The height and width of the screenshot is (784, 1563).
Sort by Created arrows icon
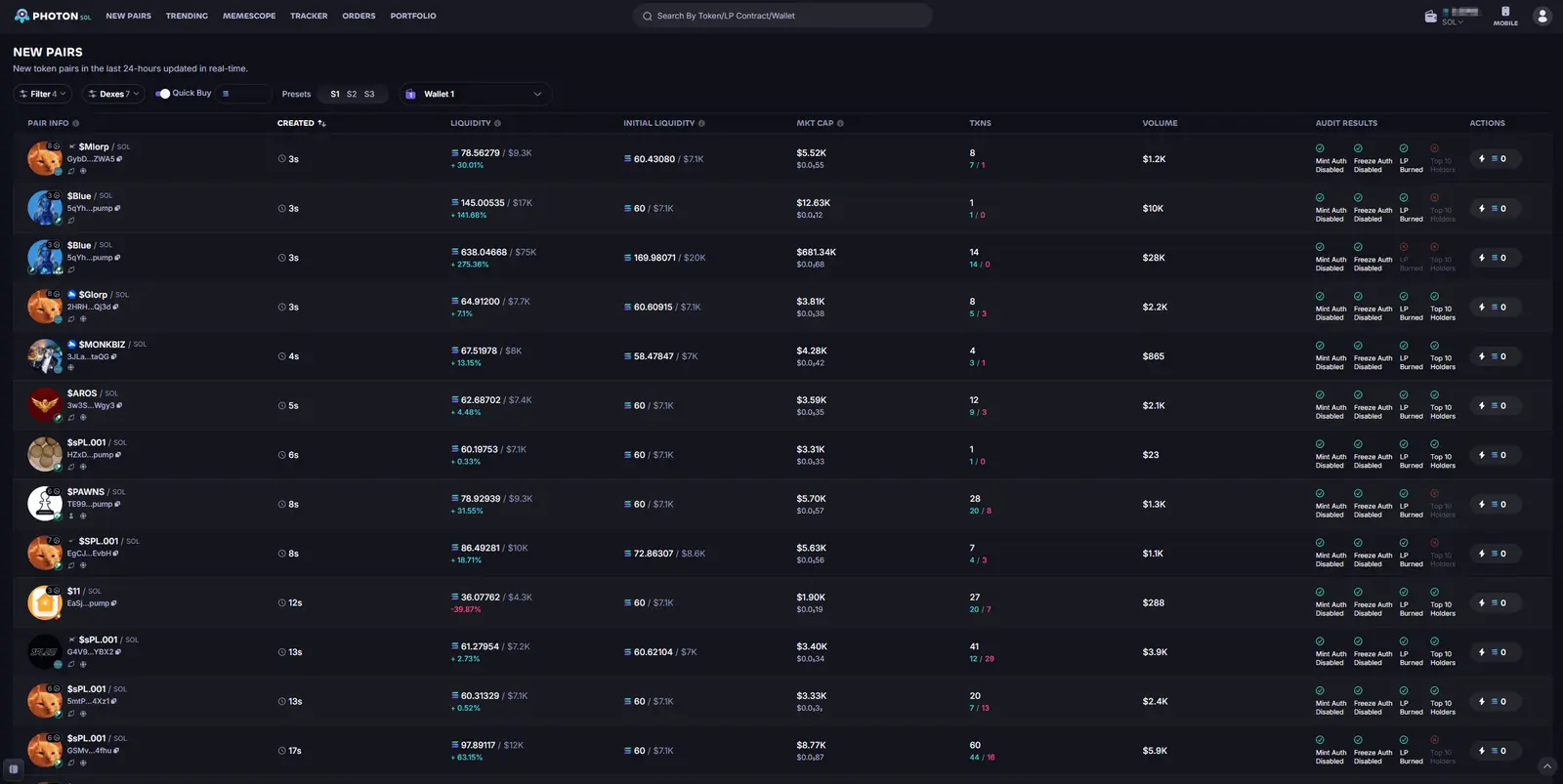[x=322, y=123]
